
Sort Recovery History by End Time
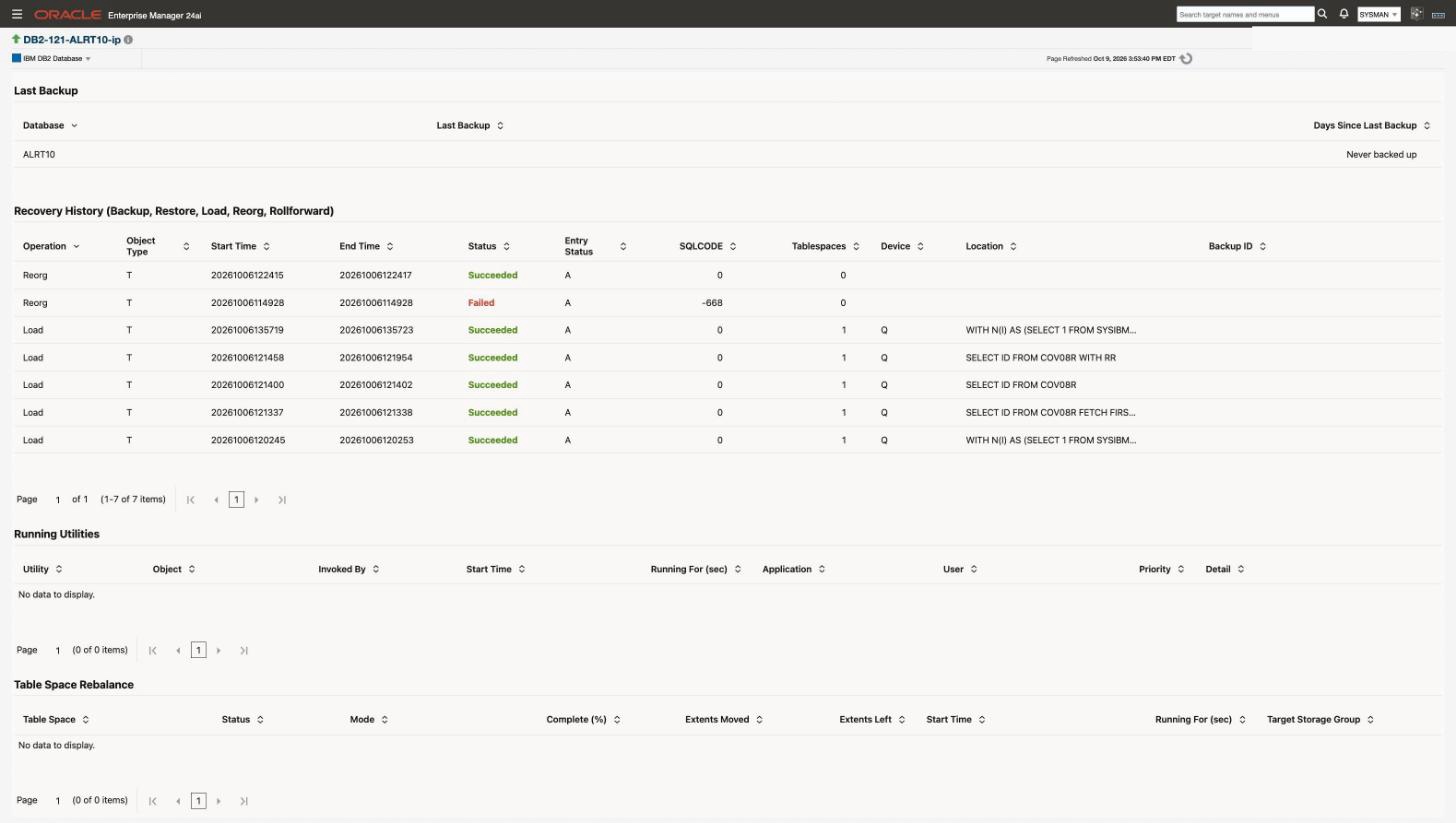(390, 246)
